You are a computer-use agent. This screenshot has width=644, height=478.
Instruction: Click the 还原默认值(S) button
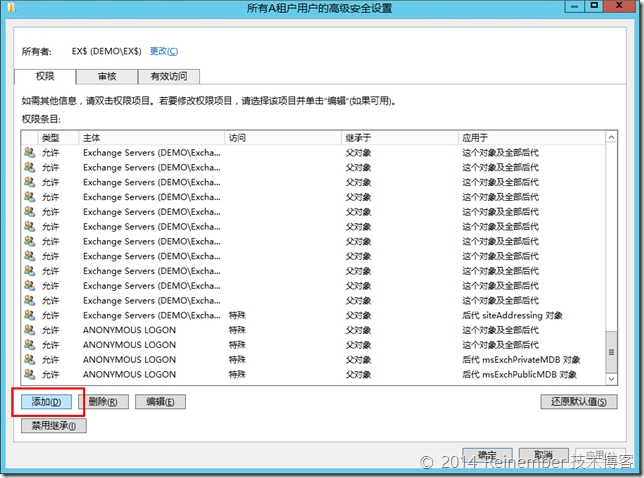(579, 402)
